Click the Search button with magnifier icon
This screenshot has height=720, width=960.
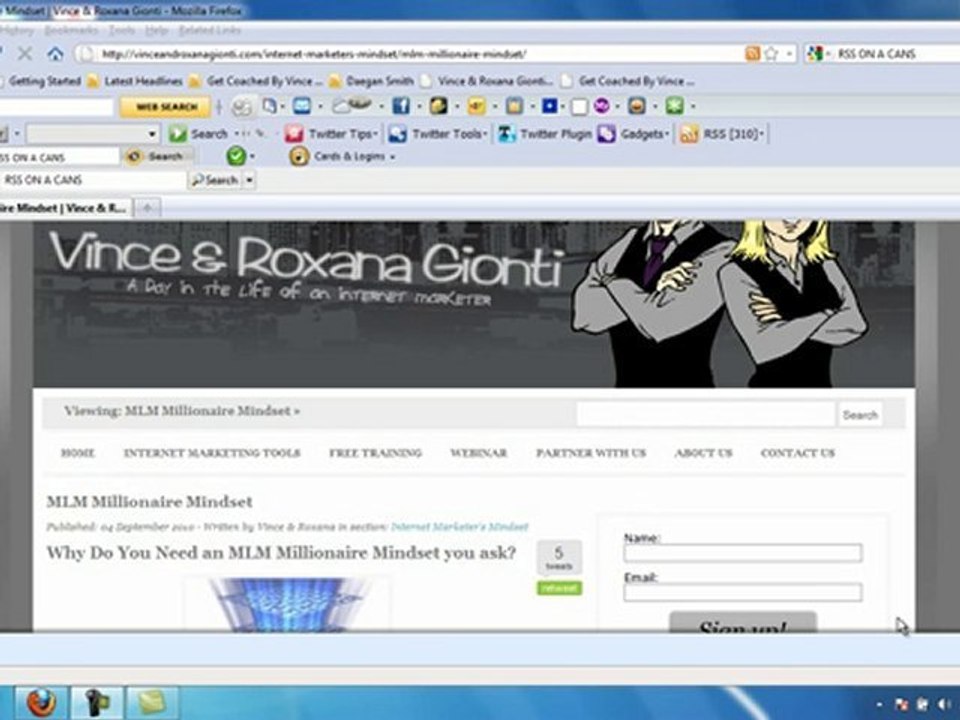click(x=215, y=180)
